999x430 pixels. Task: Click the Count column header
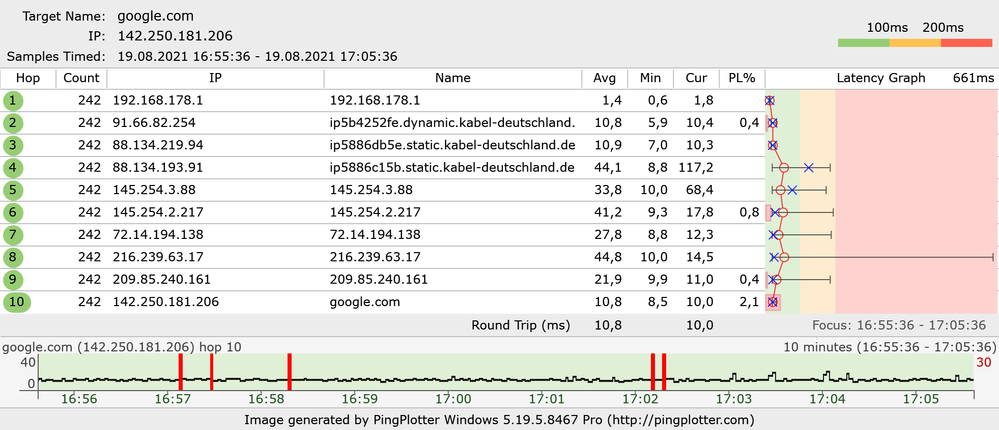pos(82,78)
